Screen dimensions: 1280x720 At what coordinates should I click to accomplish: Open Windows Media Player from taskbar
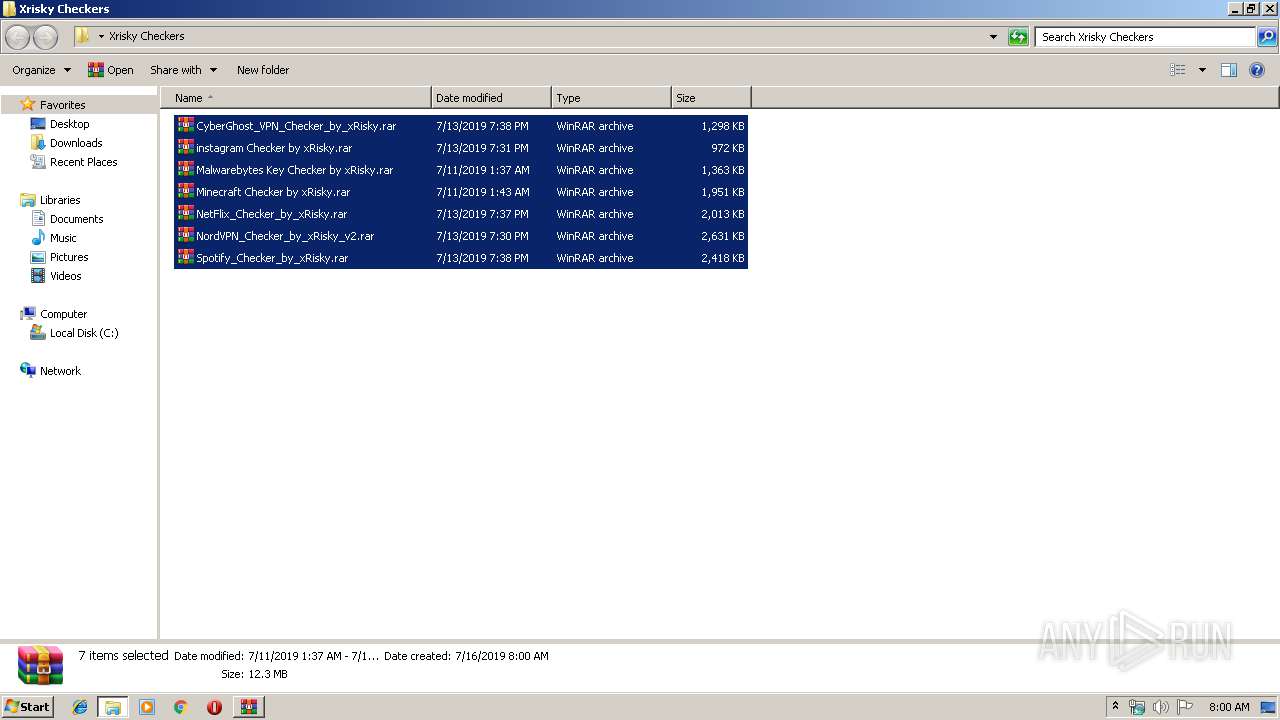147,707
